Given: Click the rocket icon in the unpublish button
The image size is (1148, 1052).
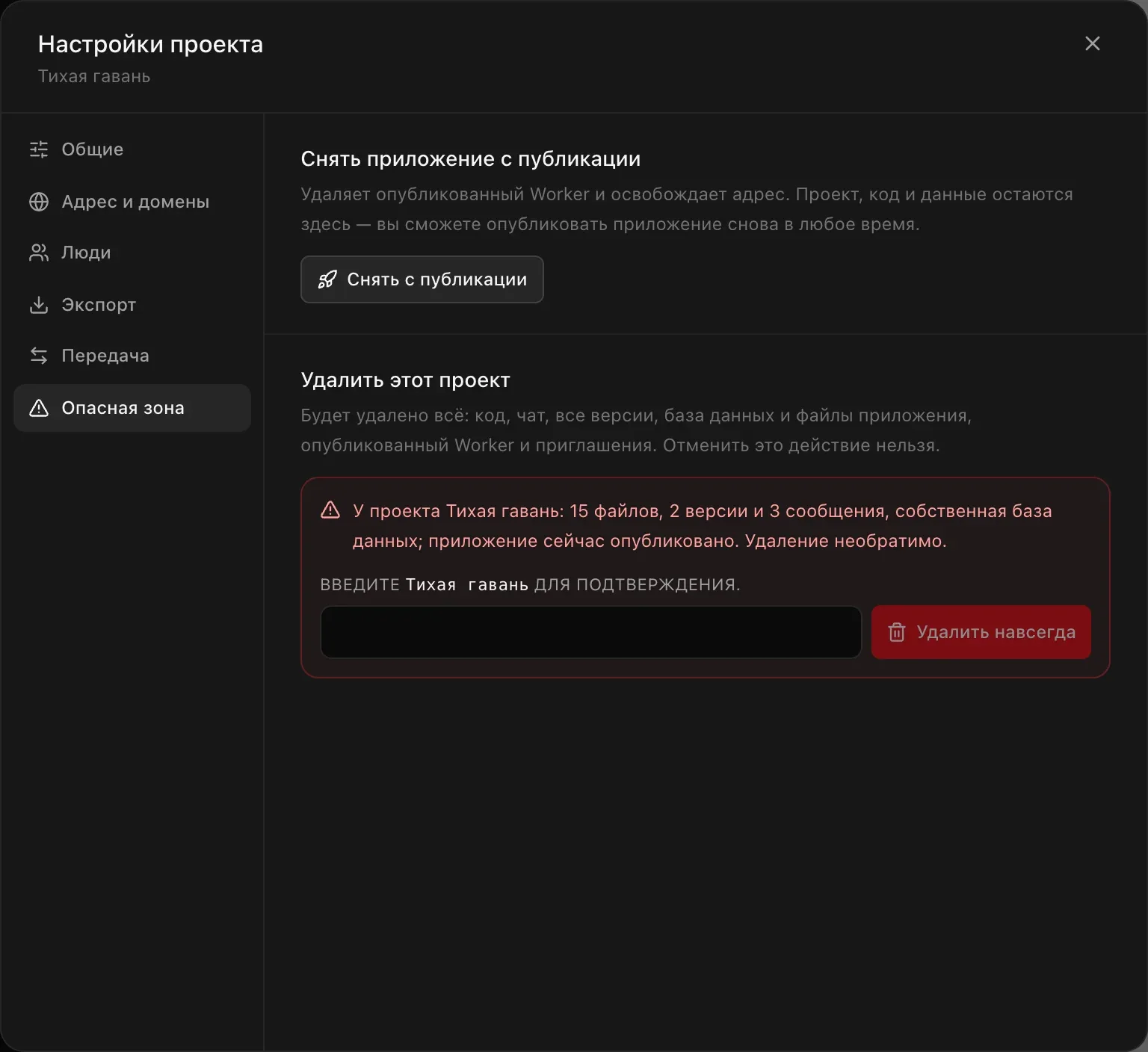Looking at the screenshot, I should 327,279.
